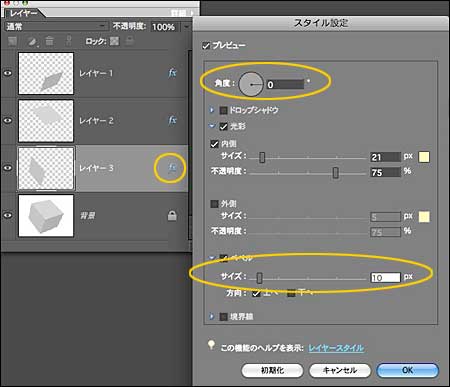Image resolution: width=450 pixels, height=387 pixels.
Task: Enable the 外側 glow checkbox
Action: point(214,204)
